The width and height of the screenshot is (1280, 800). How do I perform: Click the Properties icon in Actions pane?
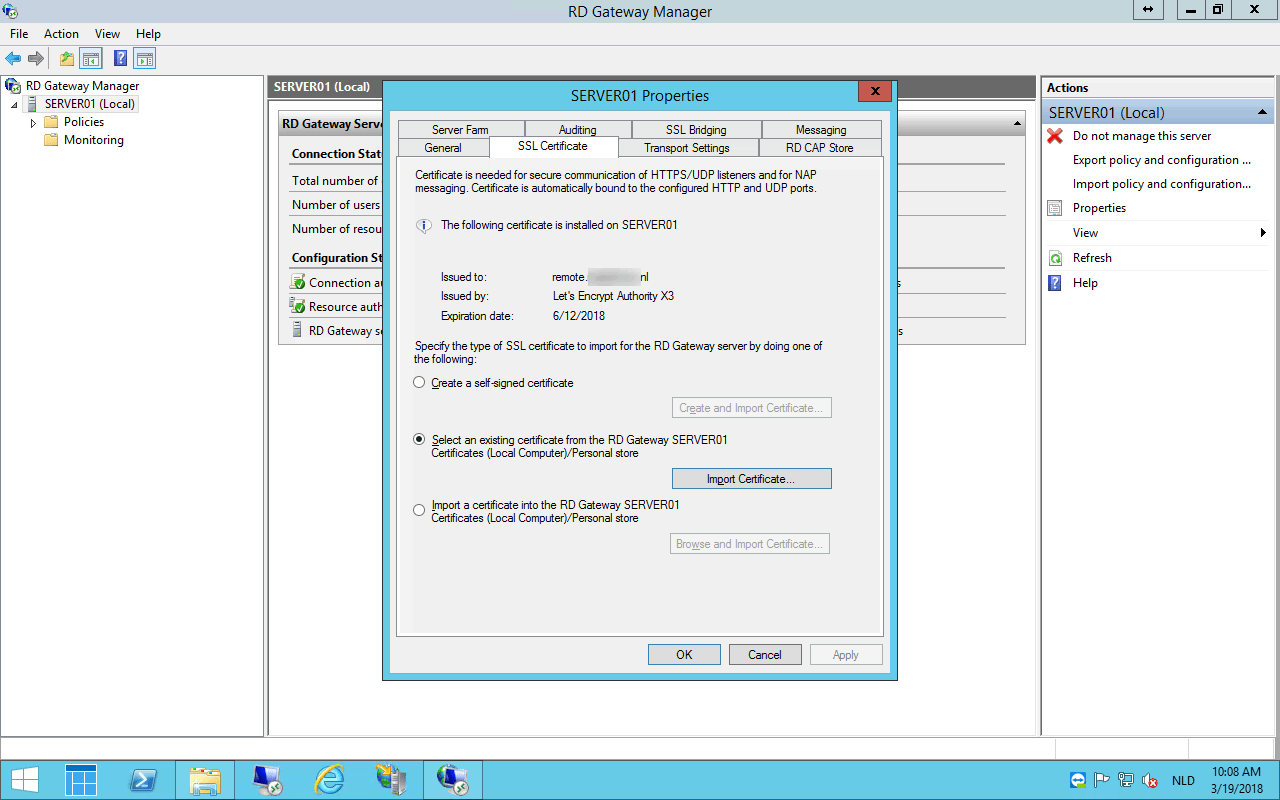[1055, 208]
